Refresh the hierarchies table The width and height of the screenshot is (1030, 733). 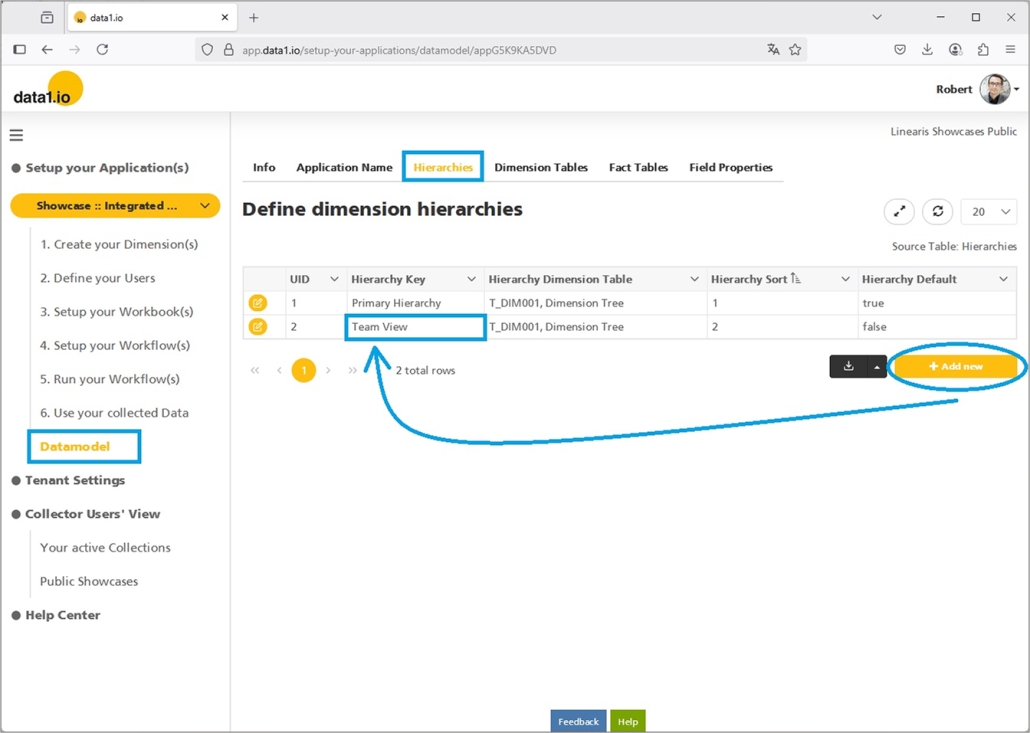tap(937, 211)
